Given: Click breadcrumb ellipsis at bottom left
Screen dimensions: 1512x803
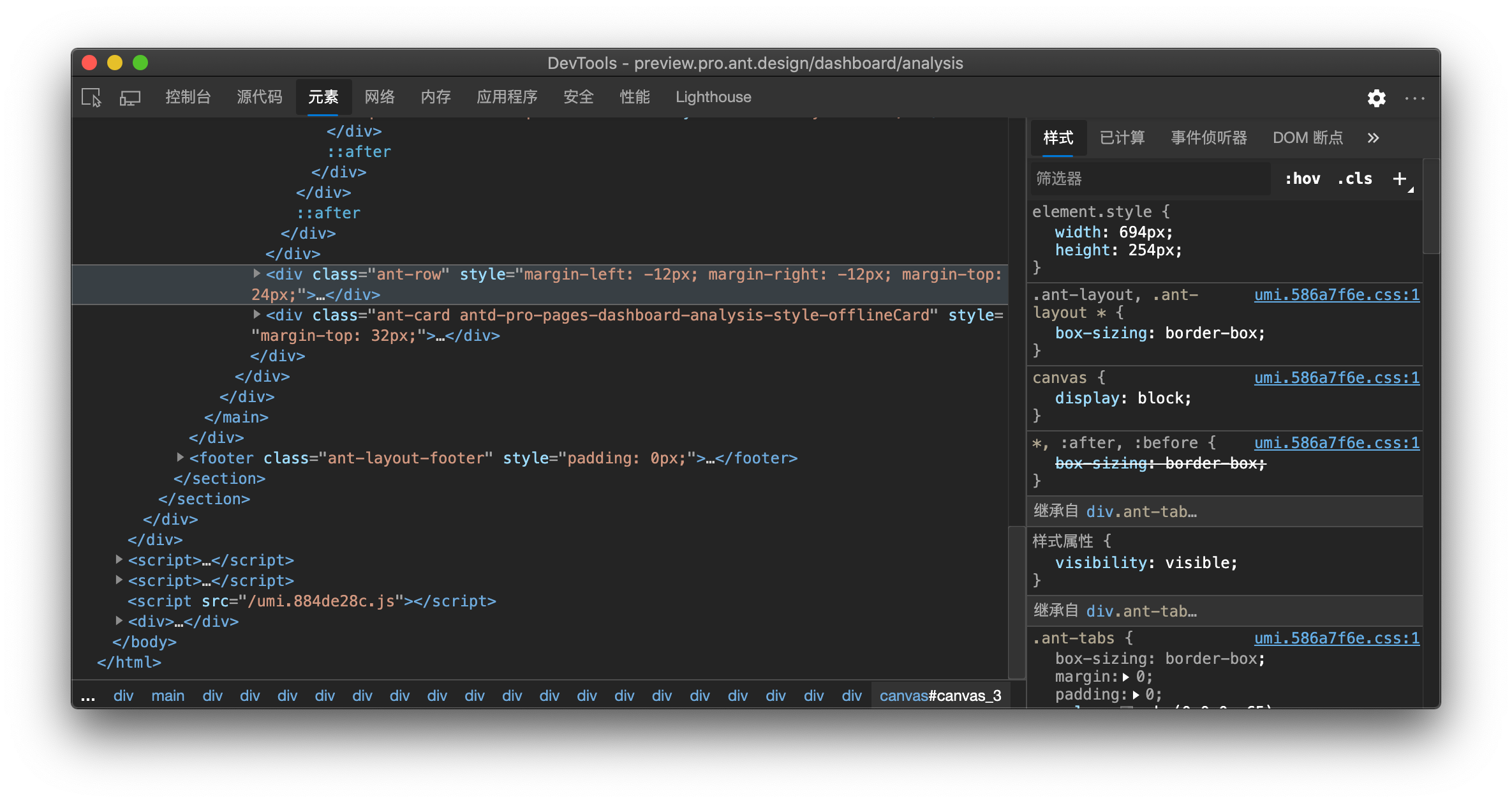Looking at the screenshot, I should [89, 696].
